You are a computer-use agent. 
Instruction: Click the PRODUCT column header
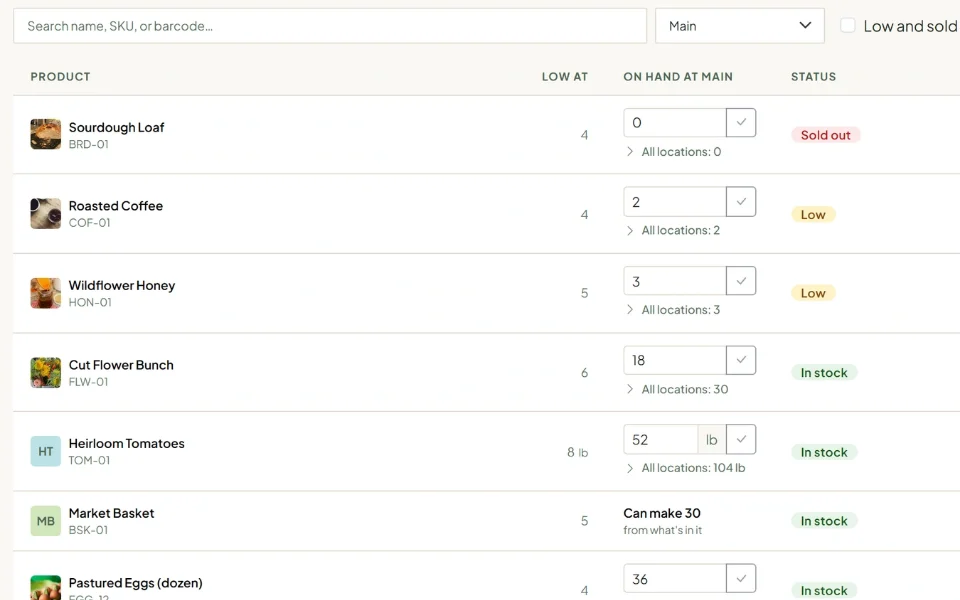pos(61,77)
